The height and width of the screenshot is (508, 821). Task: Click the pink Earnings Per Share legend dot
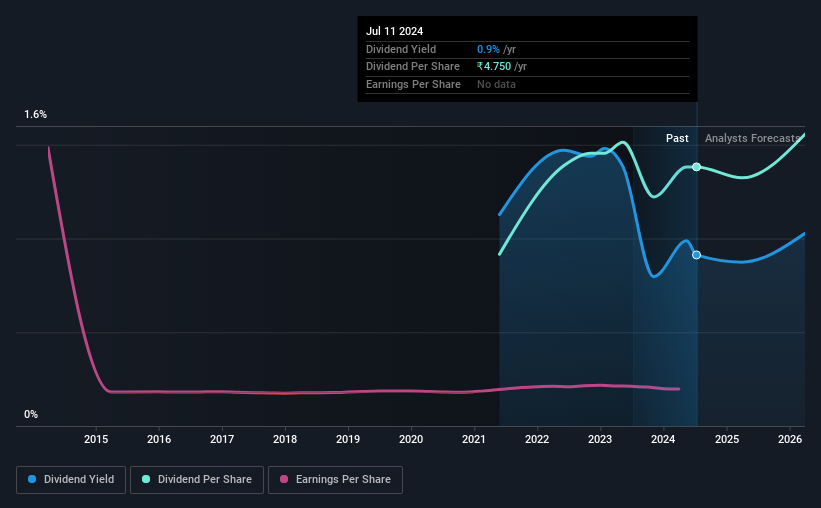pyautogui.click(x=284, y=479)
